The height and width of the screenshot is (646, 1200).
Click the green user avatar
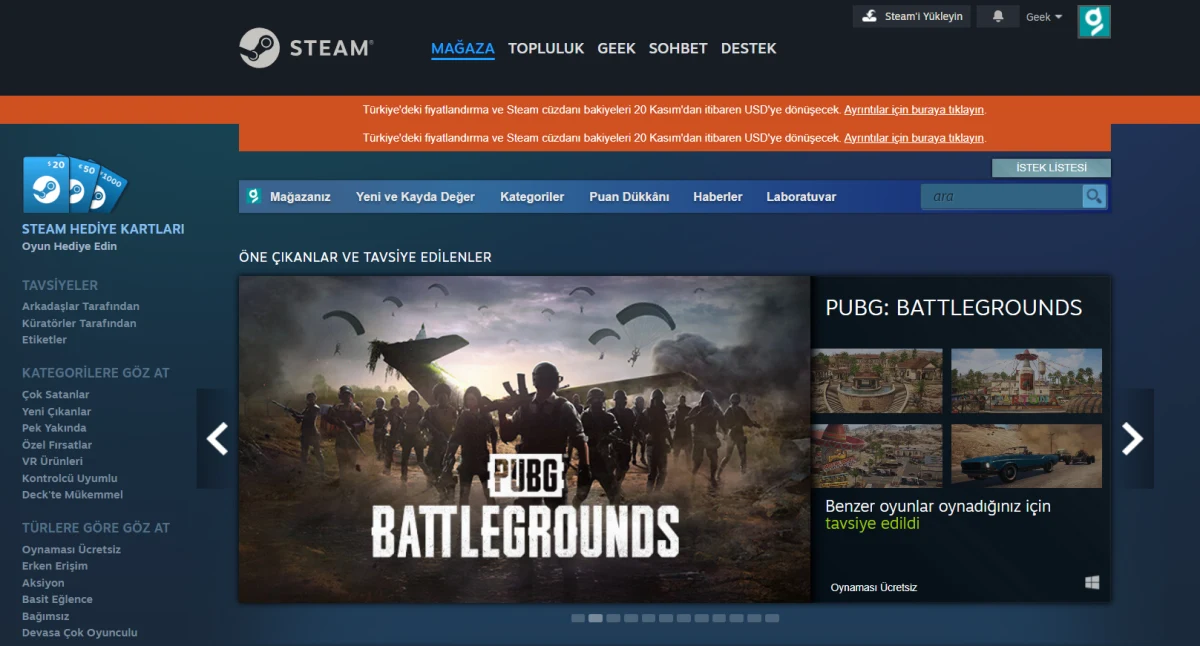pyautogui.click(x=1094, y=21)
